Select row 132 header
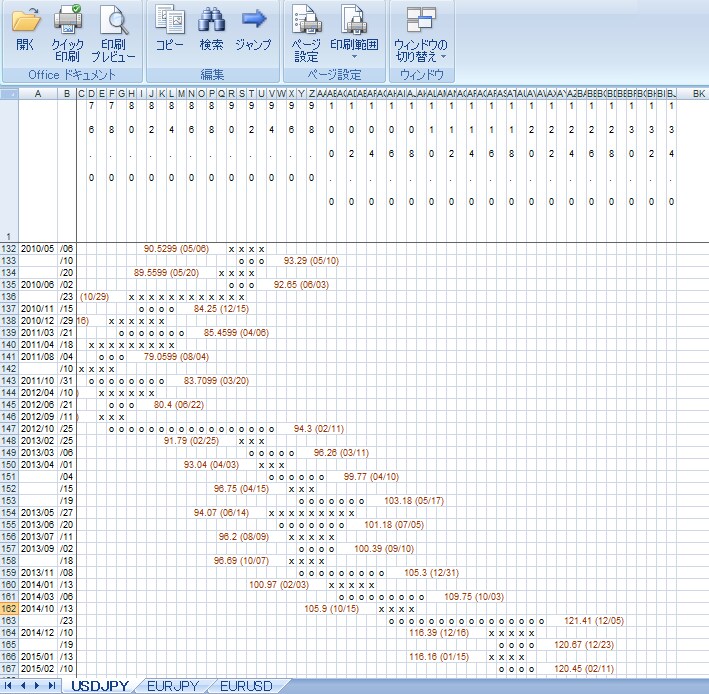Viewport: 709px width, 694px height. point(9,249)
